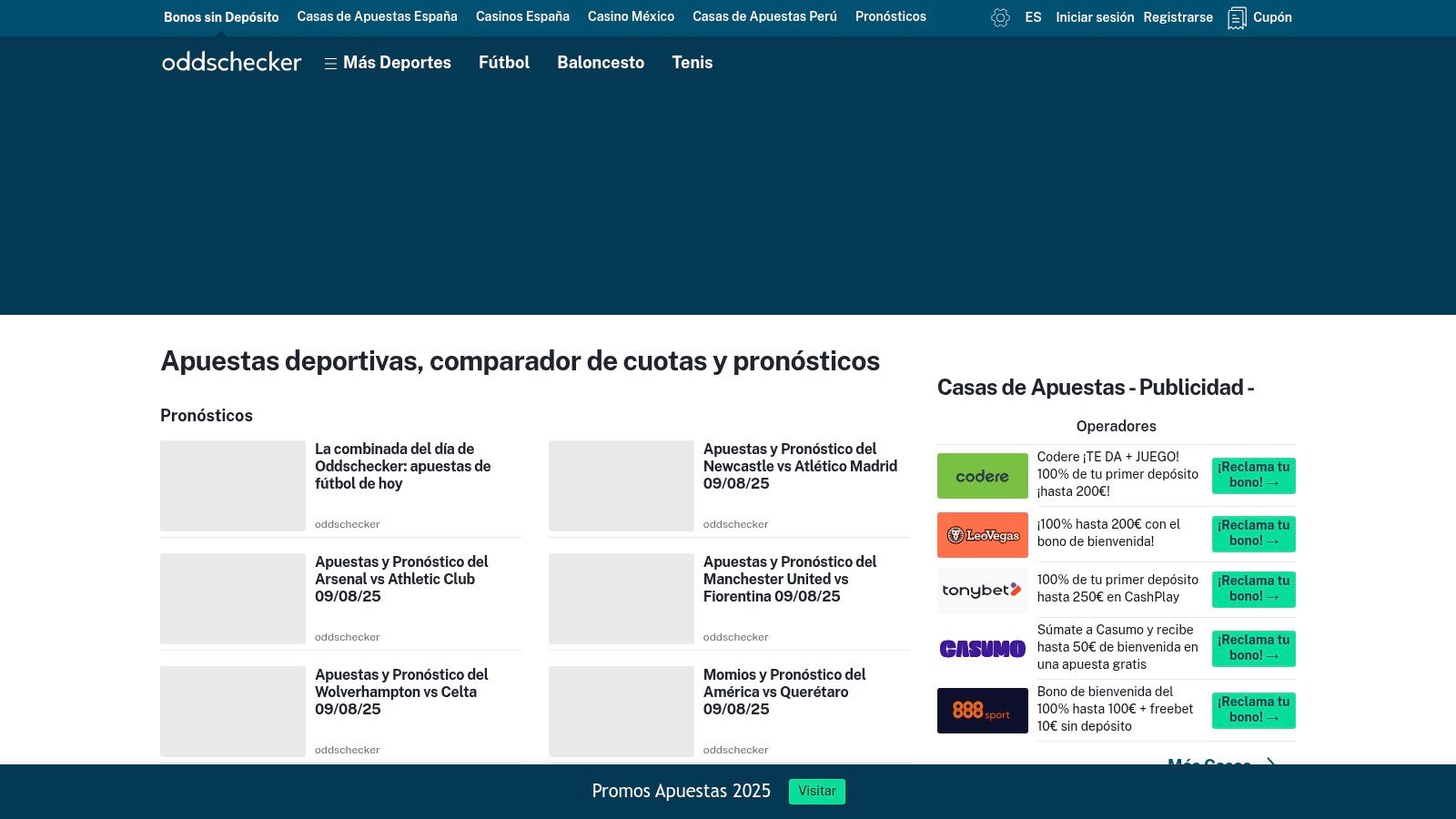Switch language with ES selector
The width and height of the screenshot is (1456, 819).
(1033, 17)
